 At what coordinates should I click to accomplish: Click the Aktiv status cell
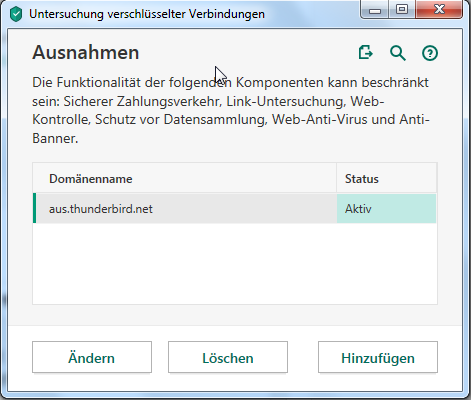point(386,208)
